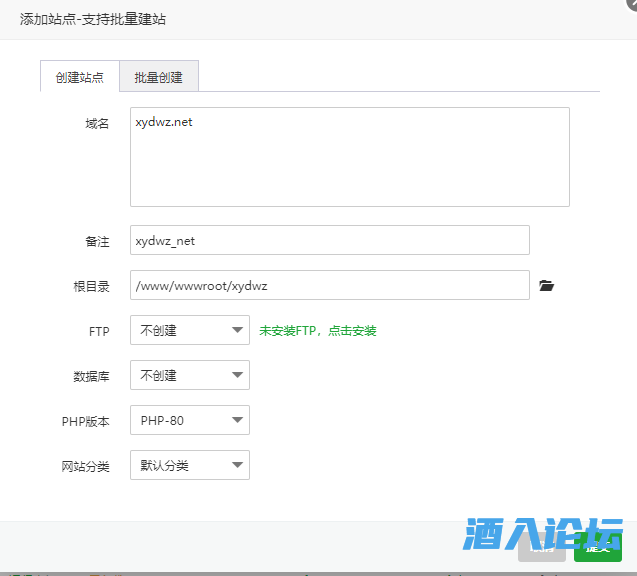
Task: Expand the PHP版本 dropdown showing PHP-80
Action: pyautogui.click(x=190, y=420)
